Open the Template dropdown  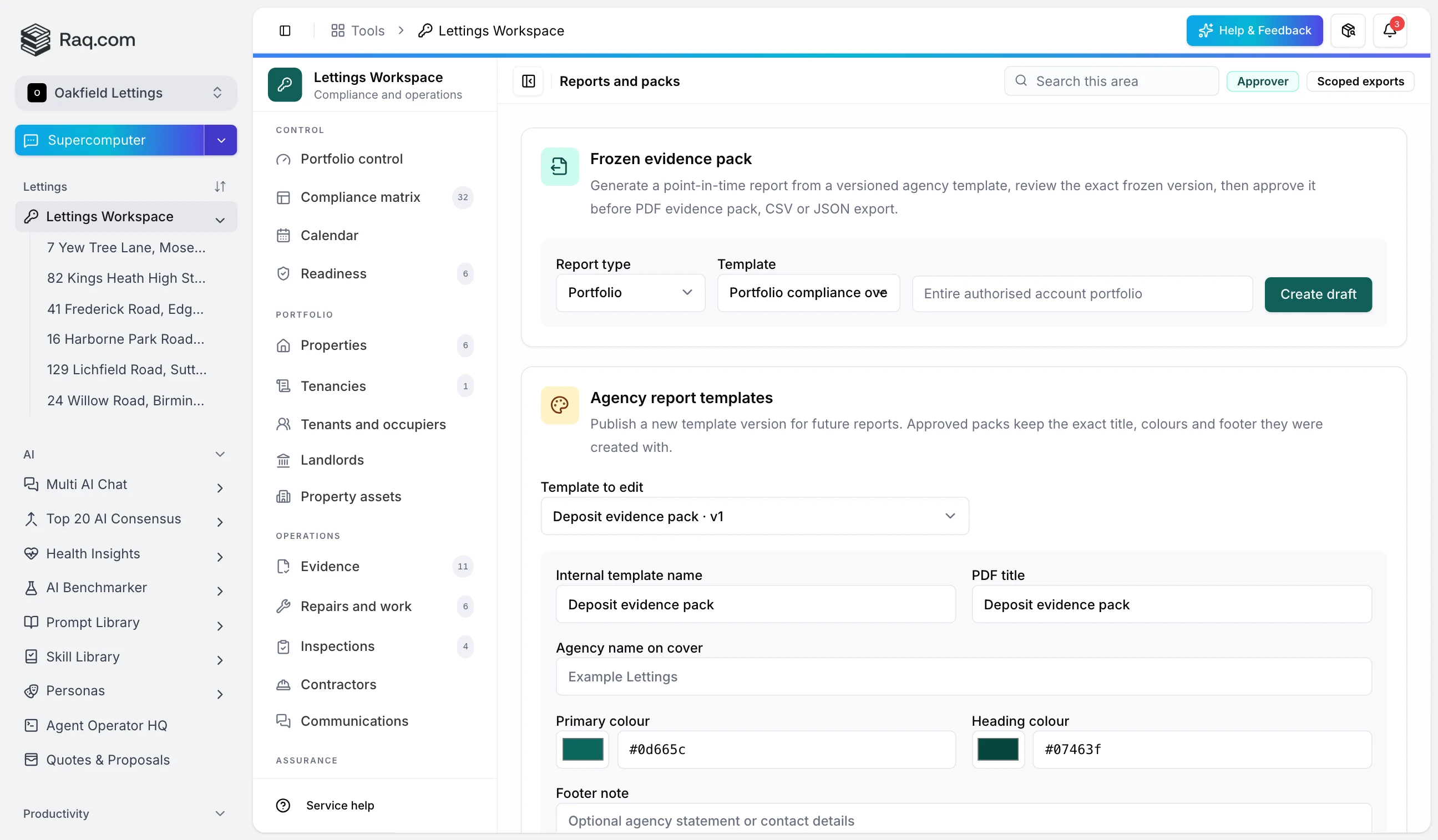(808, 293)
